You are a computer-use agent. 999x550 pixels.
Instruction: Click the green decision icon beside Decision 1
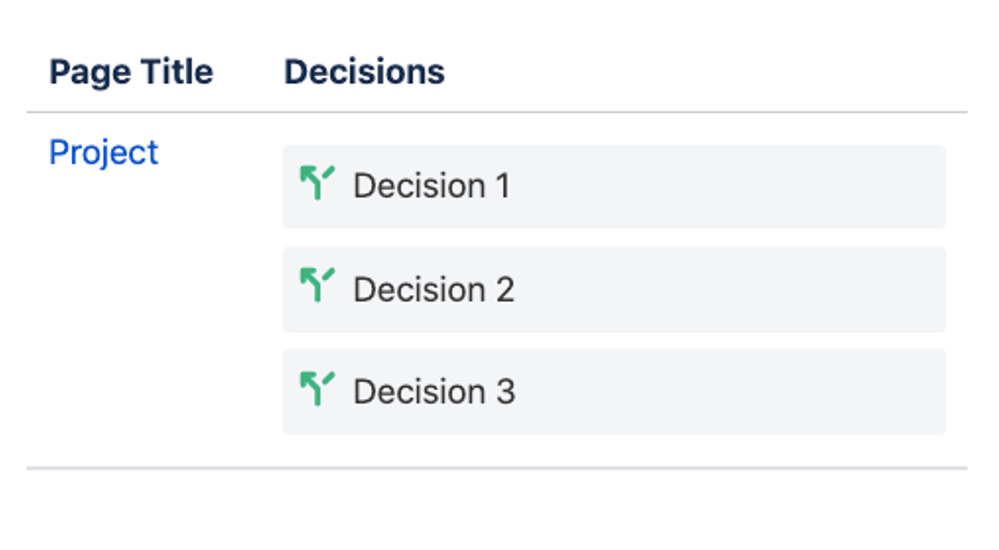317,183
